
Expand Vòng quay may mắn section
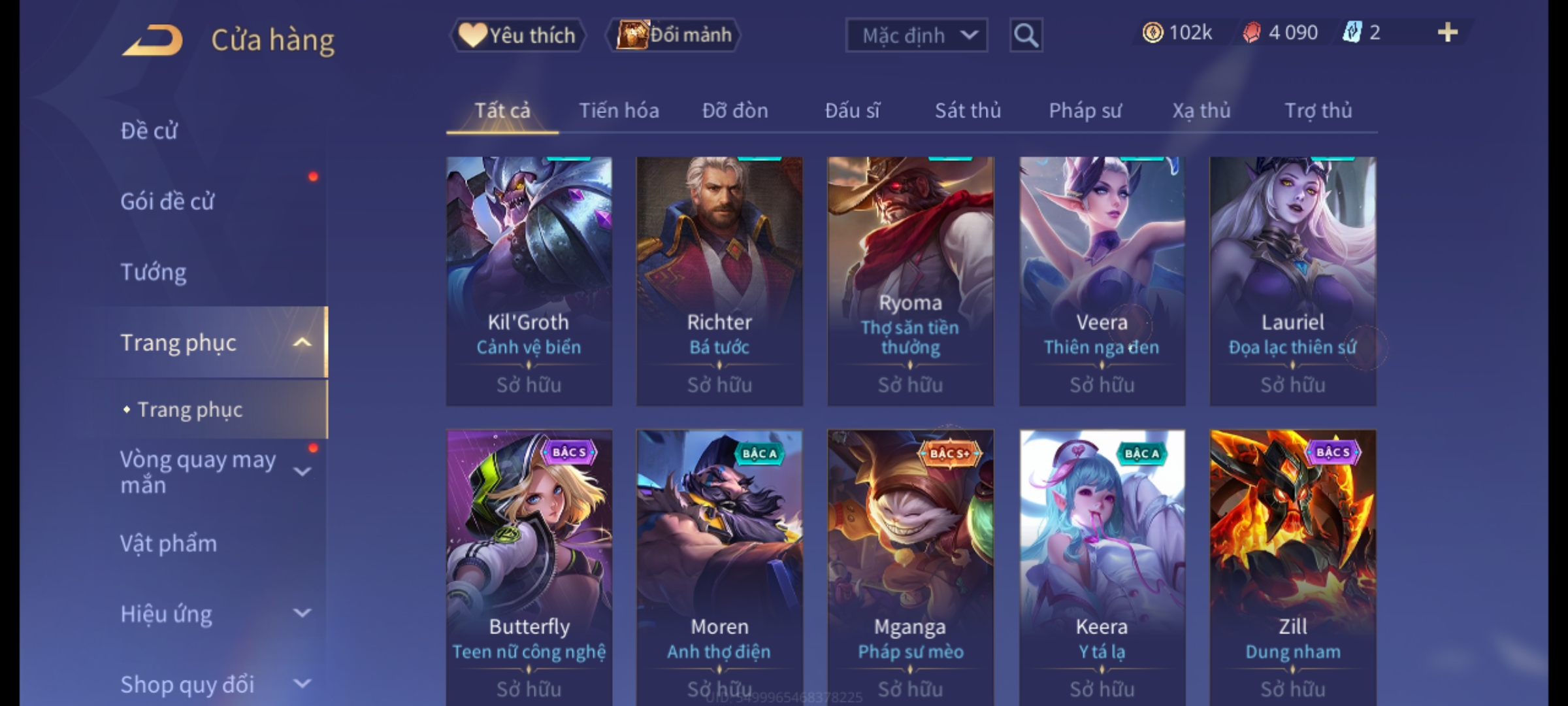[x=302, y=471]
